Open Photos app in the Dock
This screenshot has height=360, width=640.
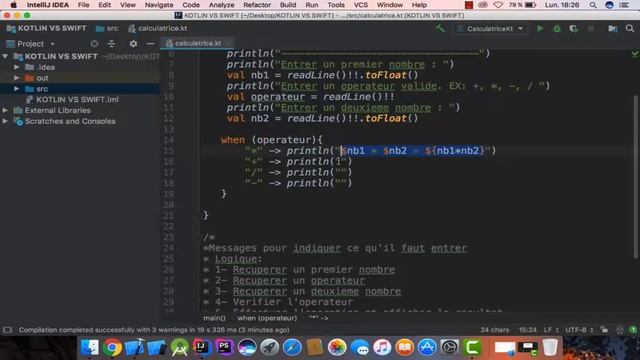337,348
